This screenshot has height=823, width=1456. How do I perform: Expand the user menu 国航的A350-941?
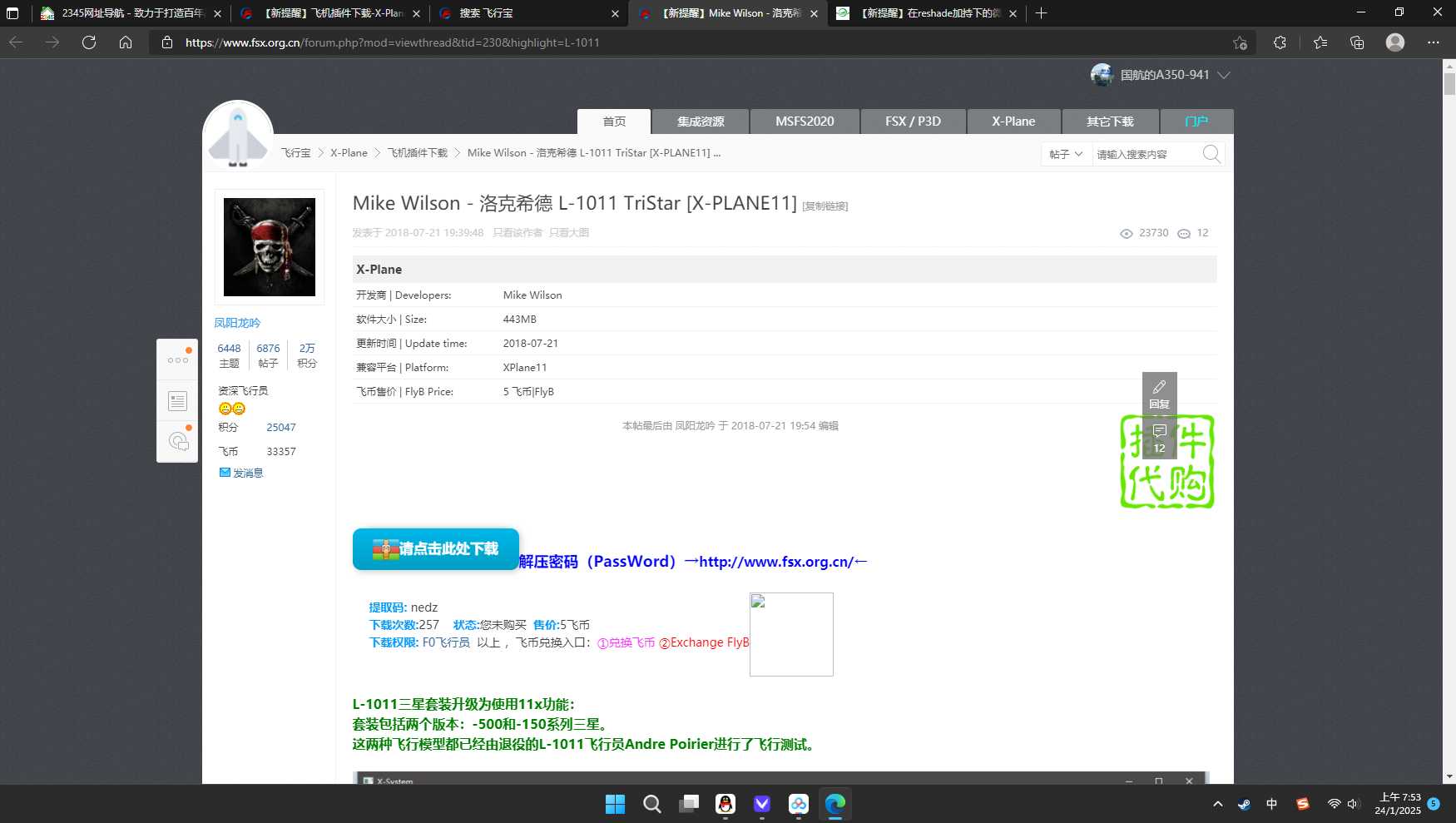pyautogui.click(x=1161, y=75)
